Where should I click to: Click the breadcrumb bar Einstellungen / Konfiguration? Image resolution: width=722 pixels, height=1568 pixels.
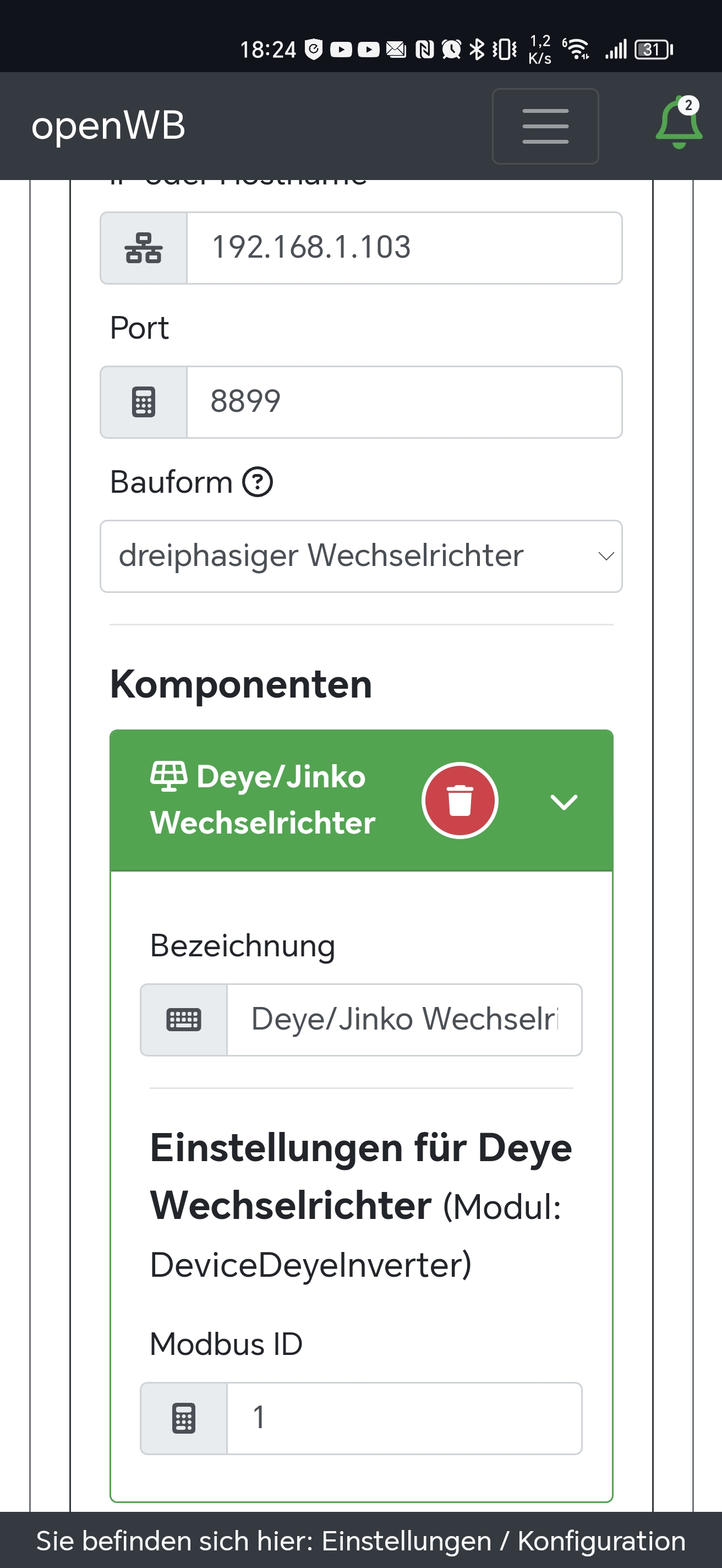point(360,1540)
